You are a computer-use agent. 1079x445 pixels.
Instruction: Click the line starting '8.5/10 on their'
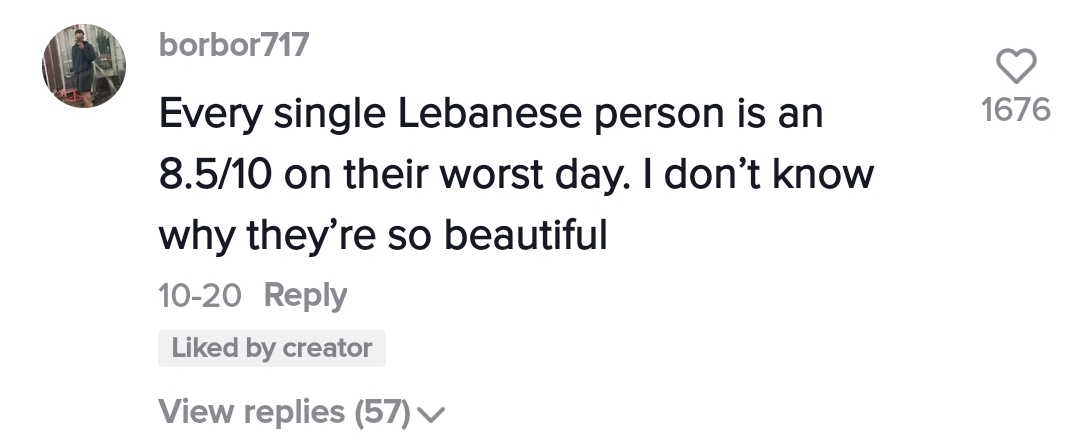(516, 174)
